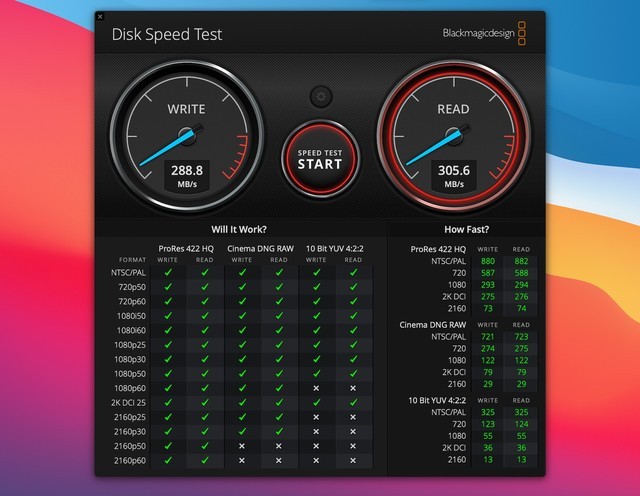Click the "2160p60" format row label
The image size is (640, 496).
tap(130, 460)
